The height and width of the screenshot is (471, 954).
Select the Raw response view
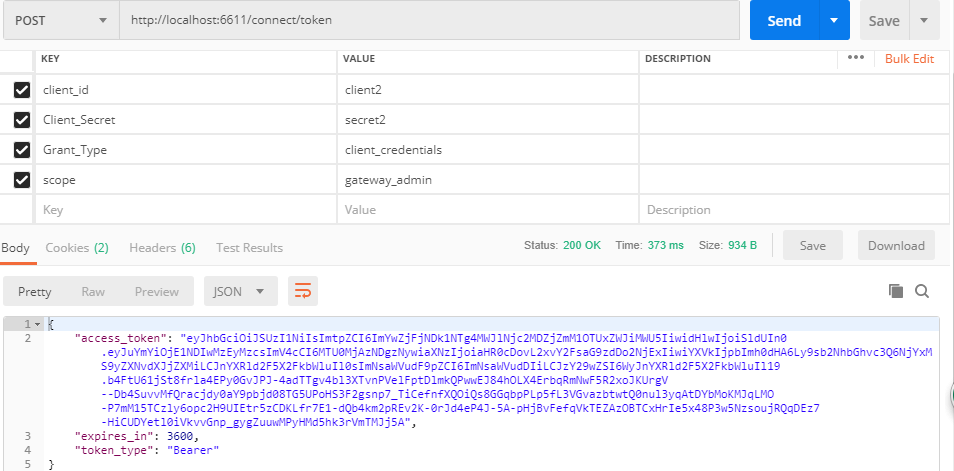click(93, 291)
